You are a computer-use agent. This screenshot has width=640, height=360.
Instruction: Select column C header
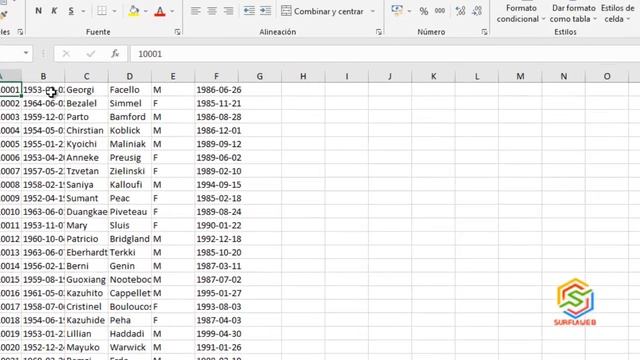[87, 76]
